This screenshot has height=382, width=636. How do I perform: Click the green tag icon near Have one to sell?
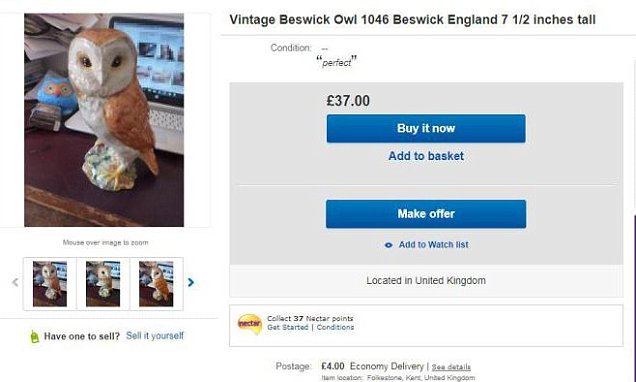click(35, 336)
